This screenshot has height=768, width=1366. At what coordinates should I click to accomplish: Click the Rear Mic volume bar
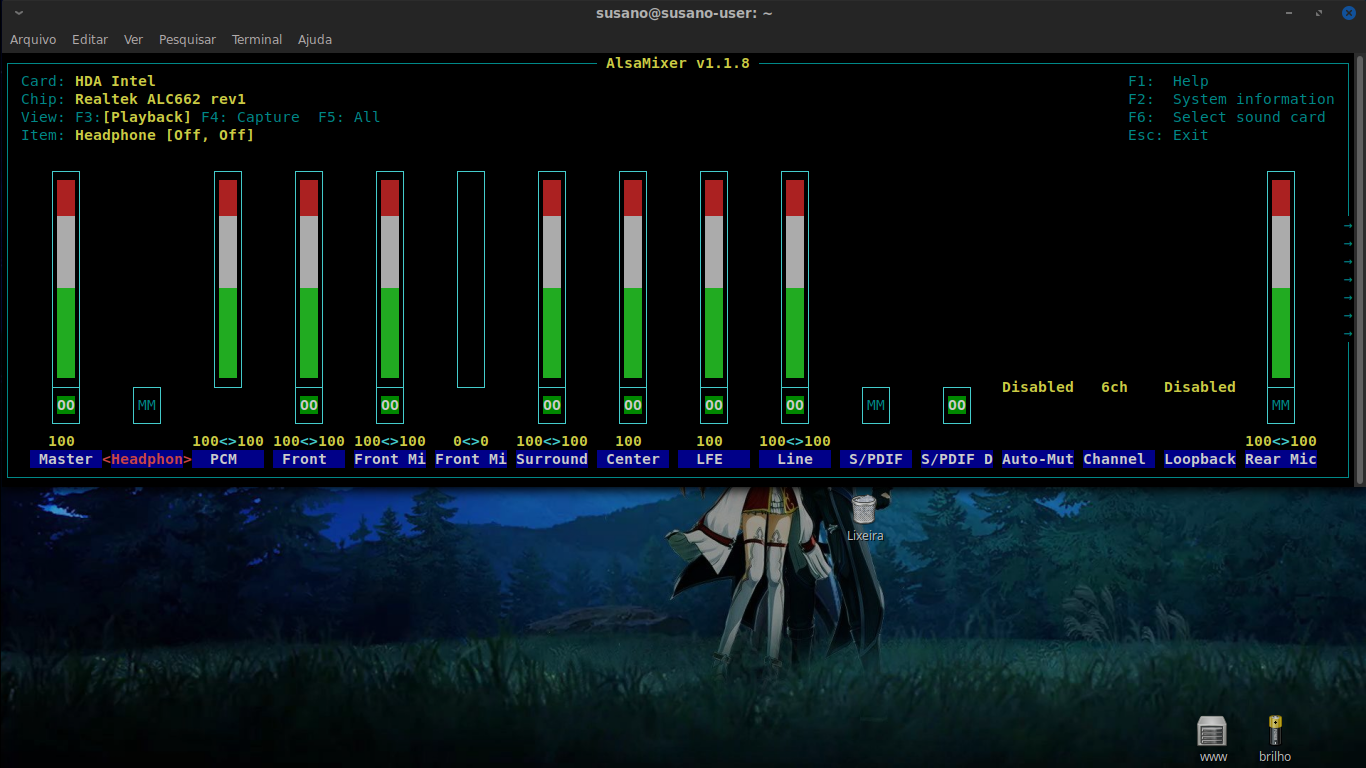pos(1281,279)
